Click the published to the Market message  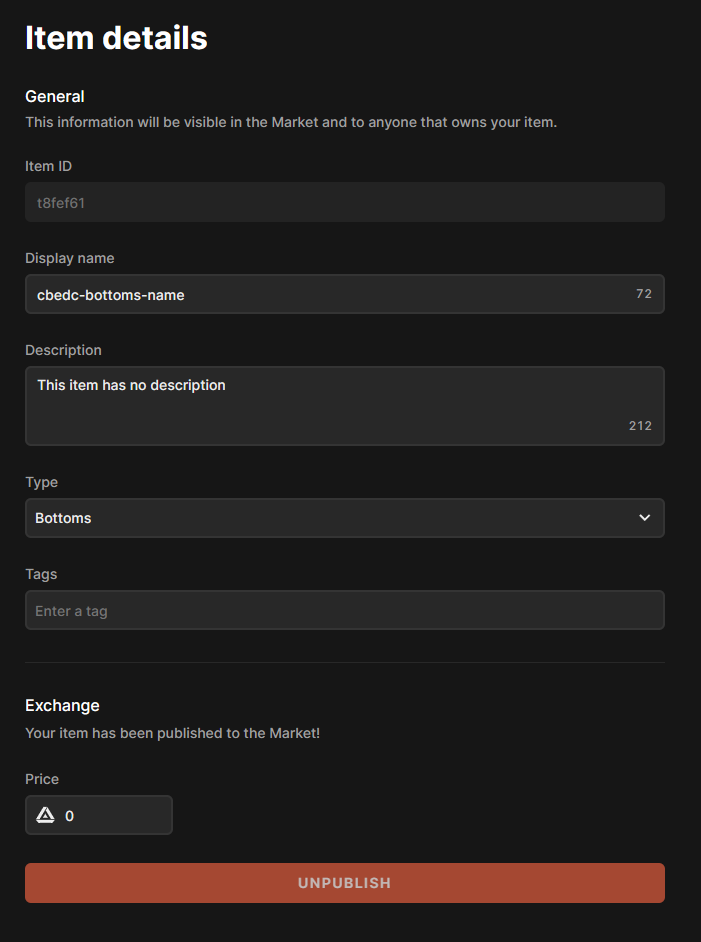[172, 733]
